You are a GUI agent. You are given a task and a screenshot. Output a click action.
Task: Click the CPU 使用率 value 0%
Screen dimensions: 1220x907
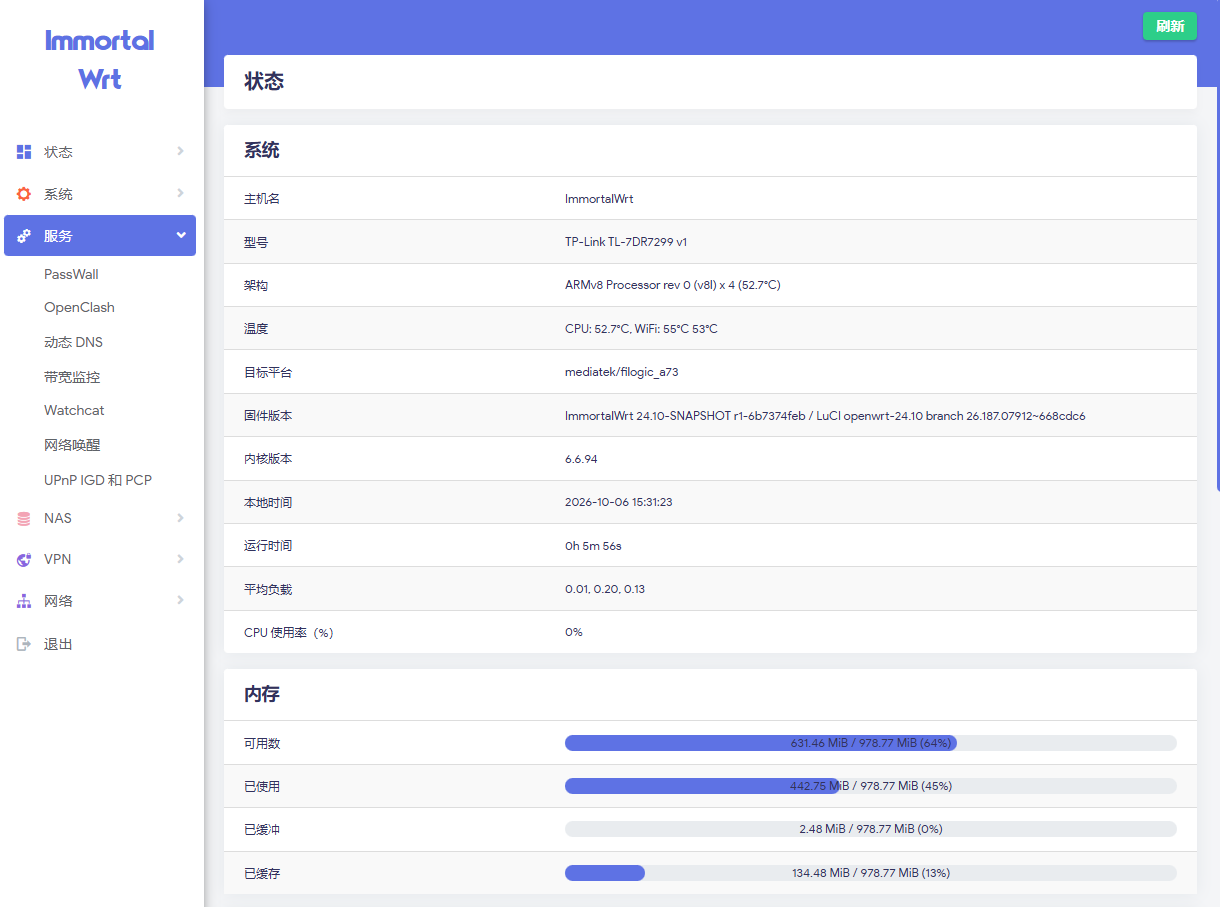(x=574, y=632)
